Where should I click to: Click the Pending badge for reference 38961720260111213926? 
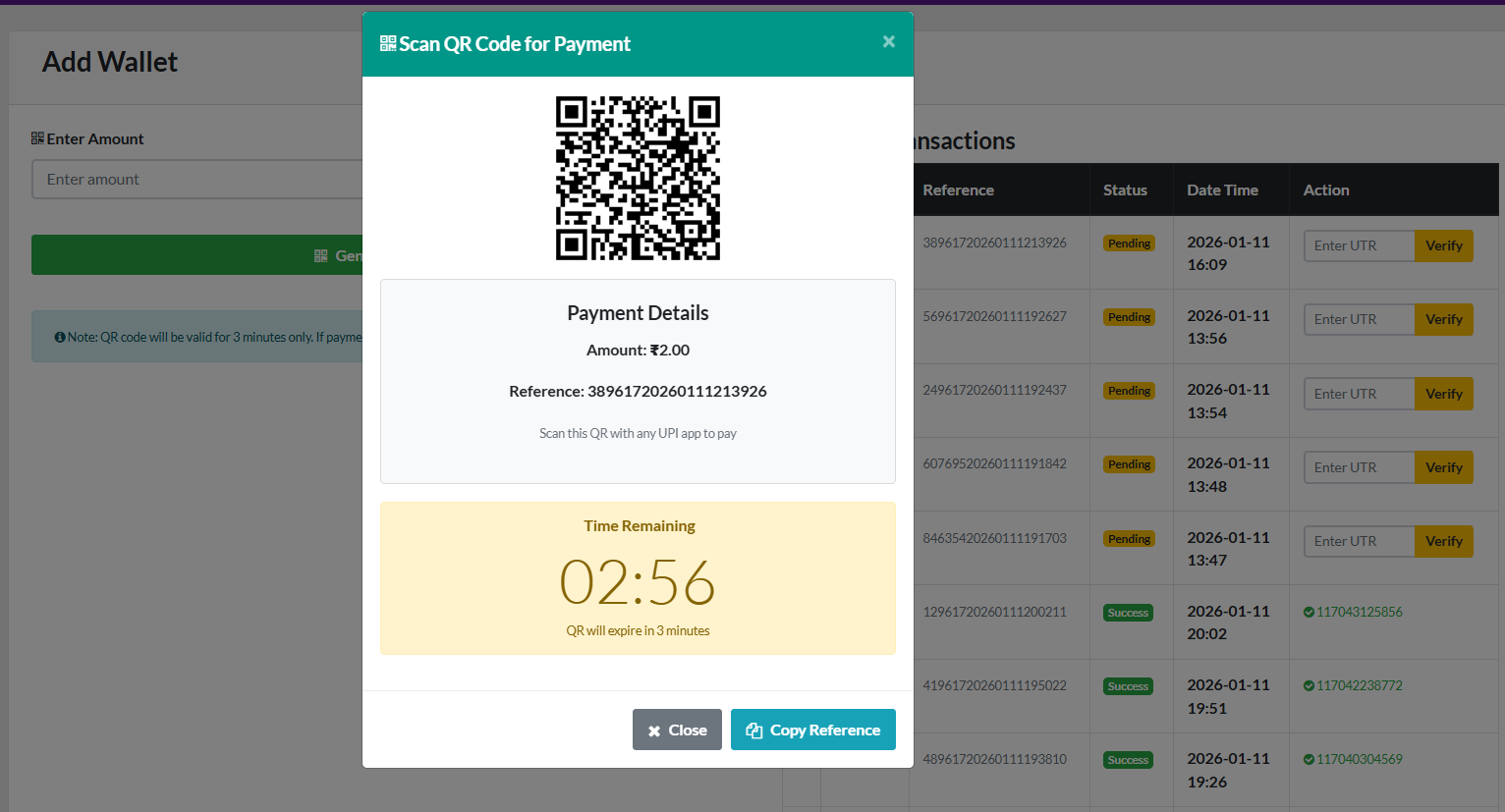[x=1129, y=244]
